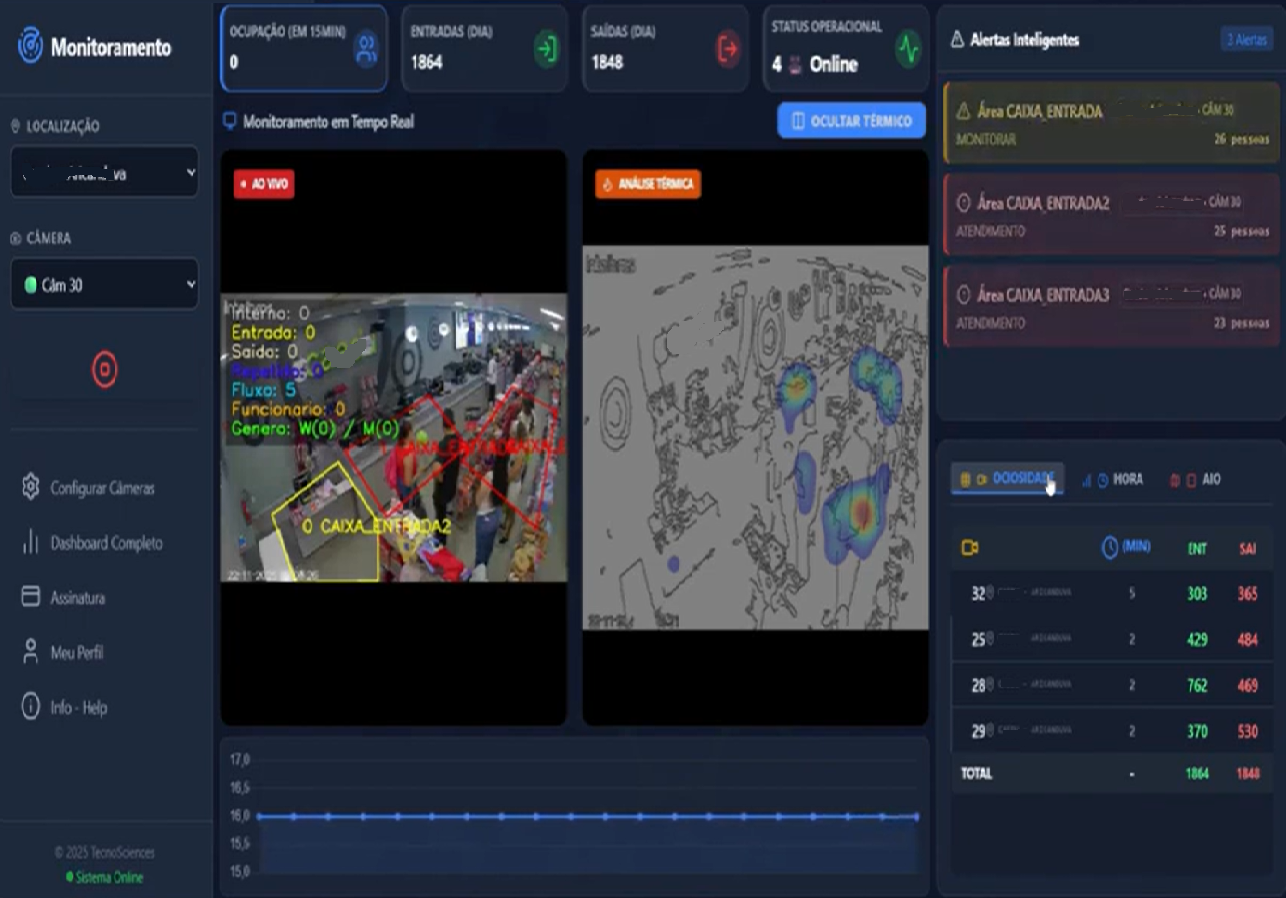Screen dimensions: 1286x898
Task: Click the Monitoramento logo icon
Action: (x=30, y=46)
